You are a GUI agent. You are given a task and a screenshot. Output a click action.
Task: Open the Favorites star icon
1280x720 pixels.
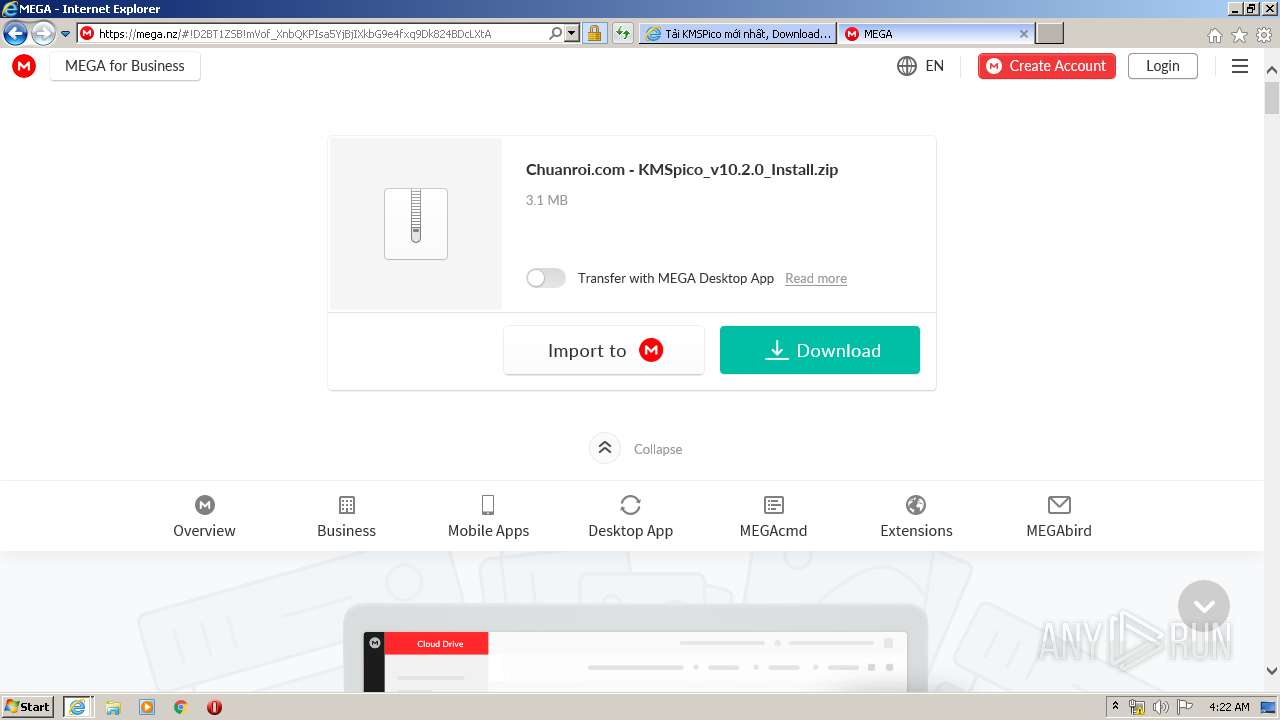(x=1240, y=35)
